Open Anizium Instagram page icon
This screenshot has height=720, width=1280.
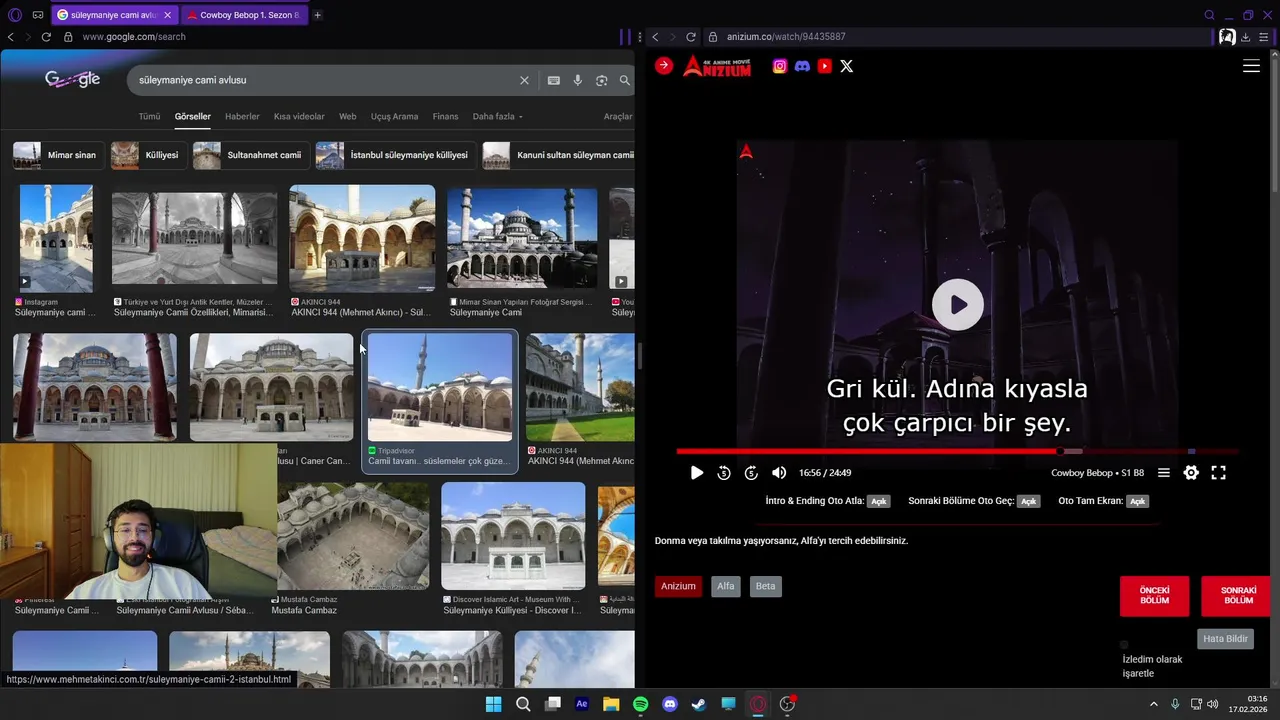coord(780,66)
